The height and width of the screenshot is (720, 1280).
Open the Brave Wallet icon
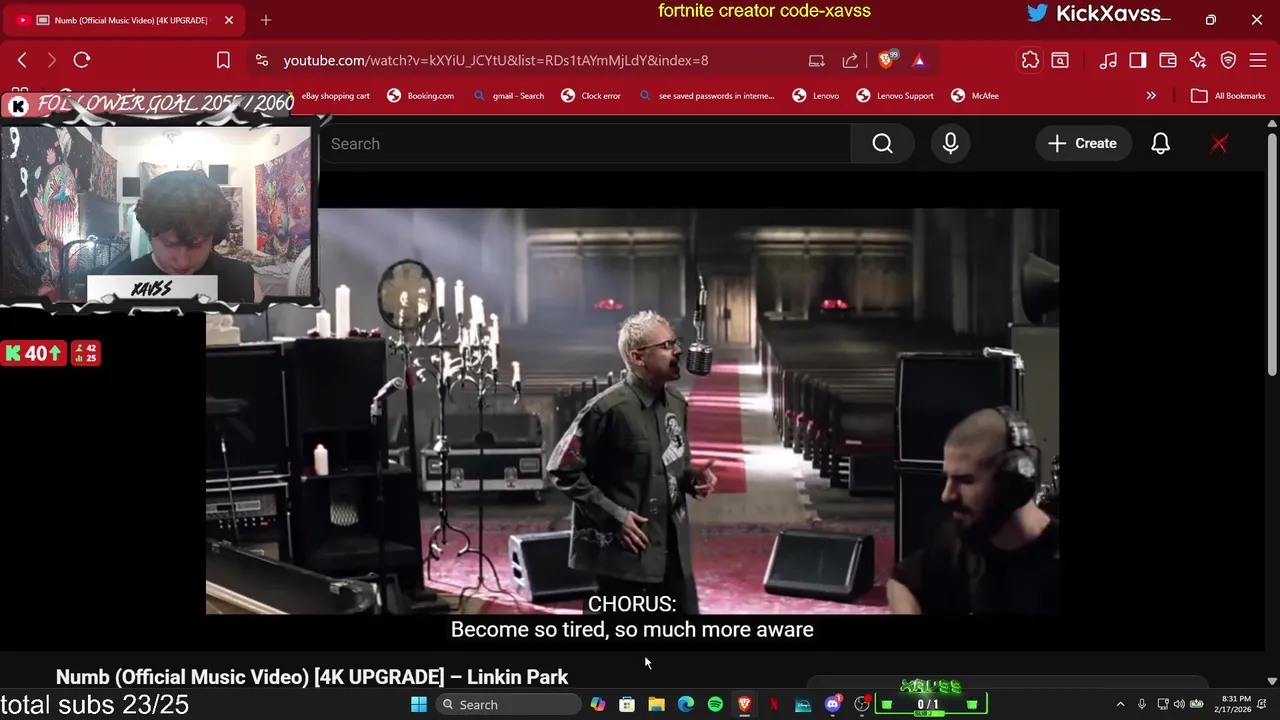coord(1168,60)
